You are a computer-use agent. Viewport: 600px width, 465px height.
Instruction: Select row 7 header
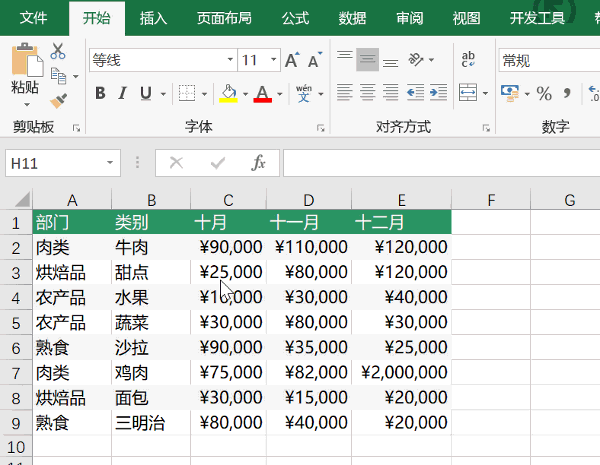coord(16,373)
